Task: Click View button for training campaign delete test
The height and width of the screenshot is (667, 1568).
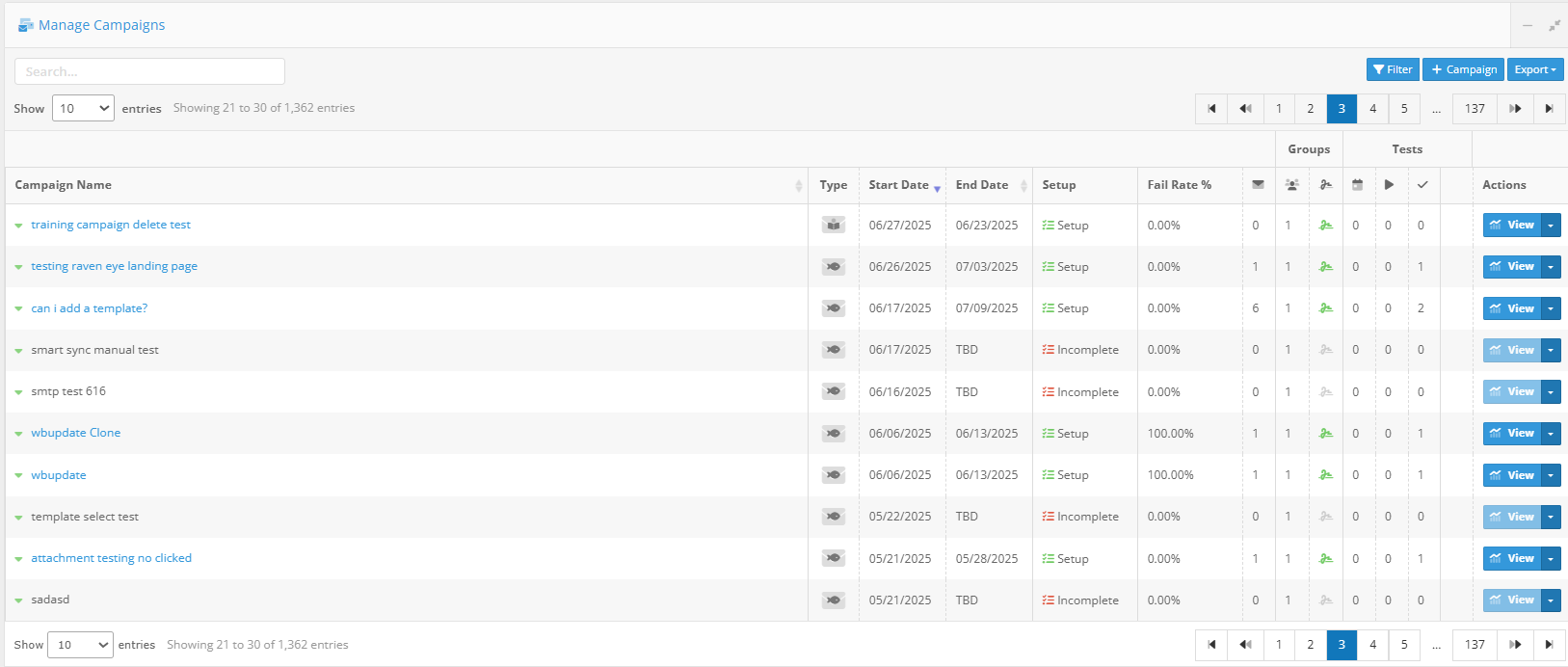Action: [x=1512, y=225]
